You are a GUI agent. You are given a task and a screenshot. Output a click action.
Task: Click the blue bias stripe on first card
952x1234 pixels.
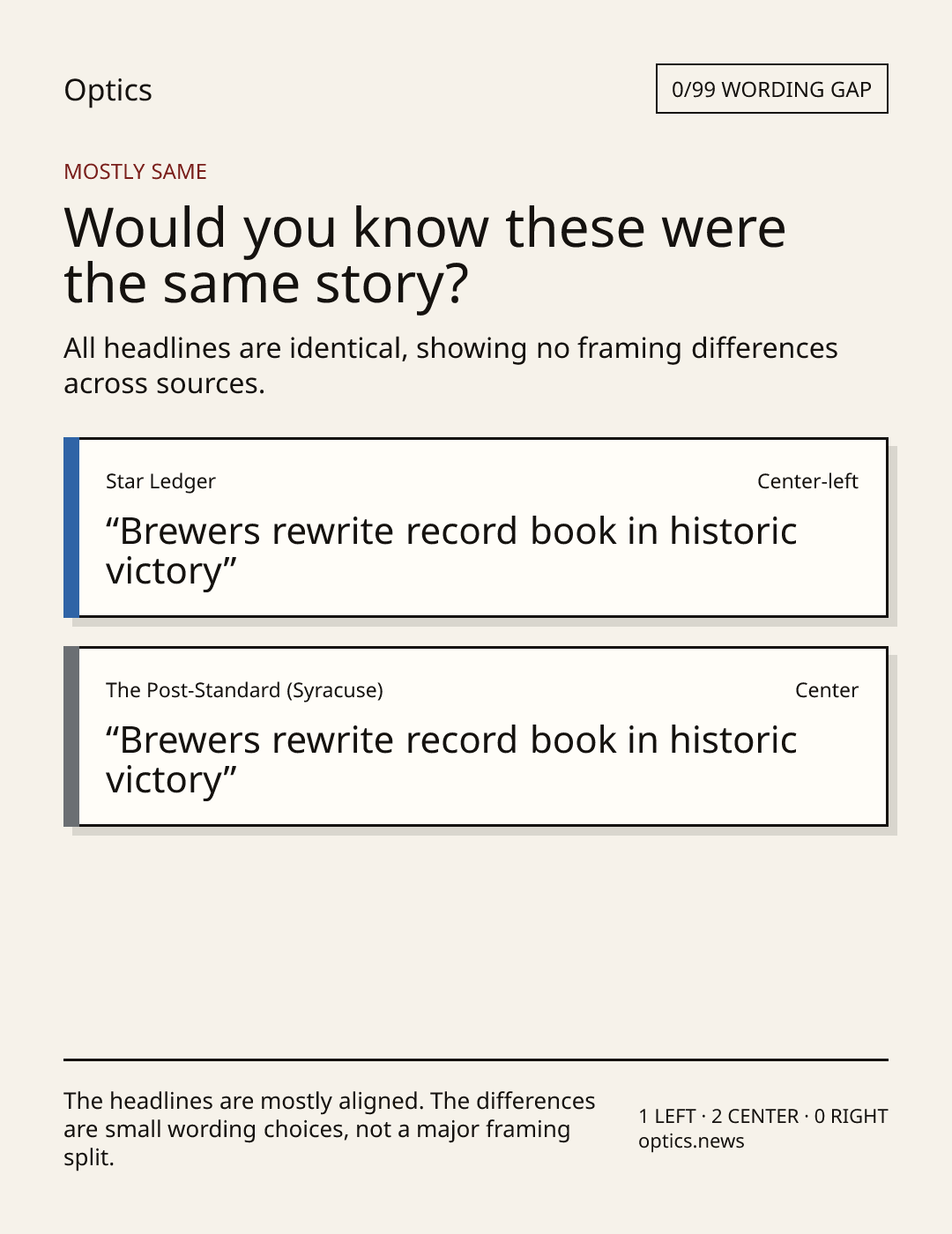click(x=71, y=527)
